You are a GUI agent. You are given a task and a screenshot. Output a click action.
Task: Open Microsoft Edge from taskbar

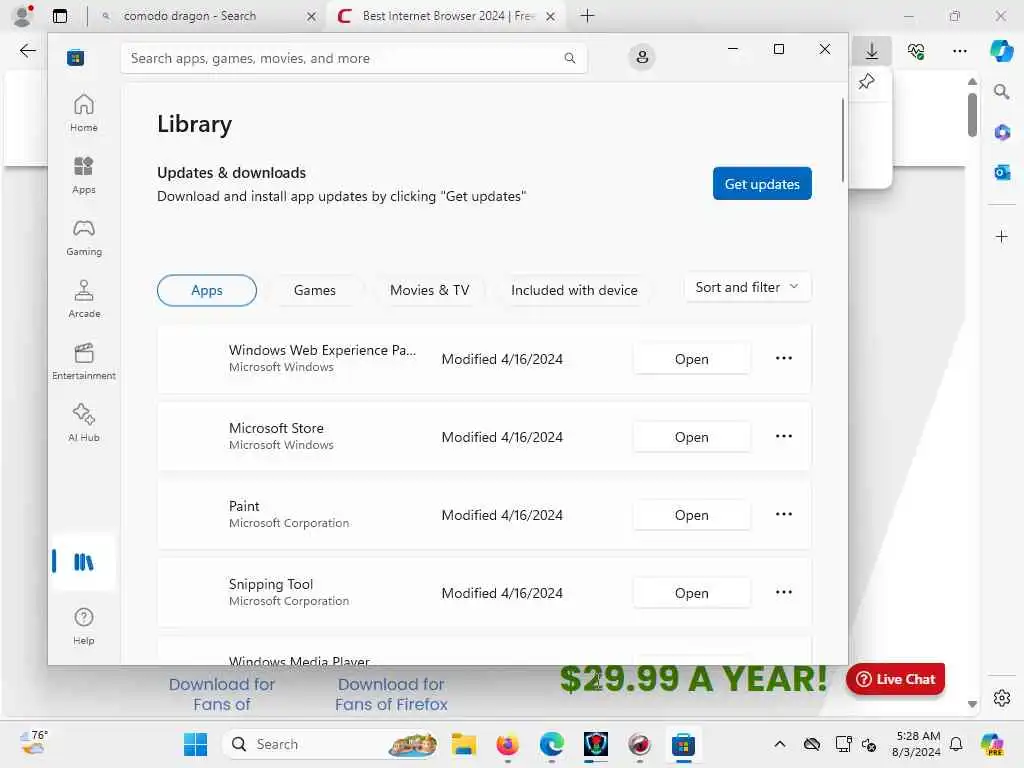point(551,744)
